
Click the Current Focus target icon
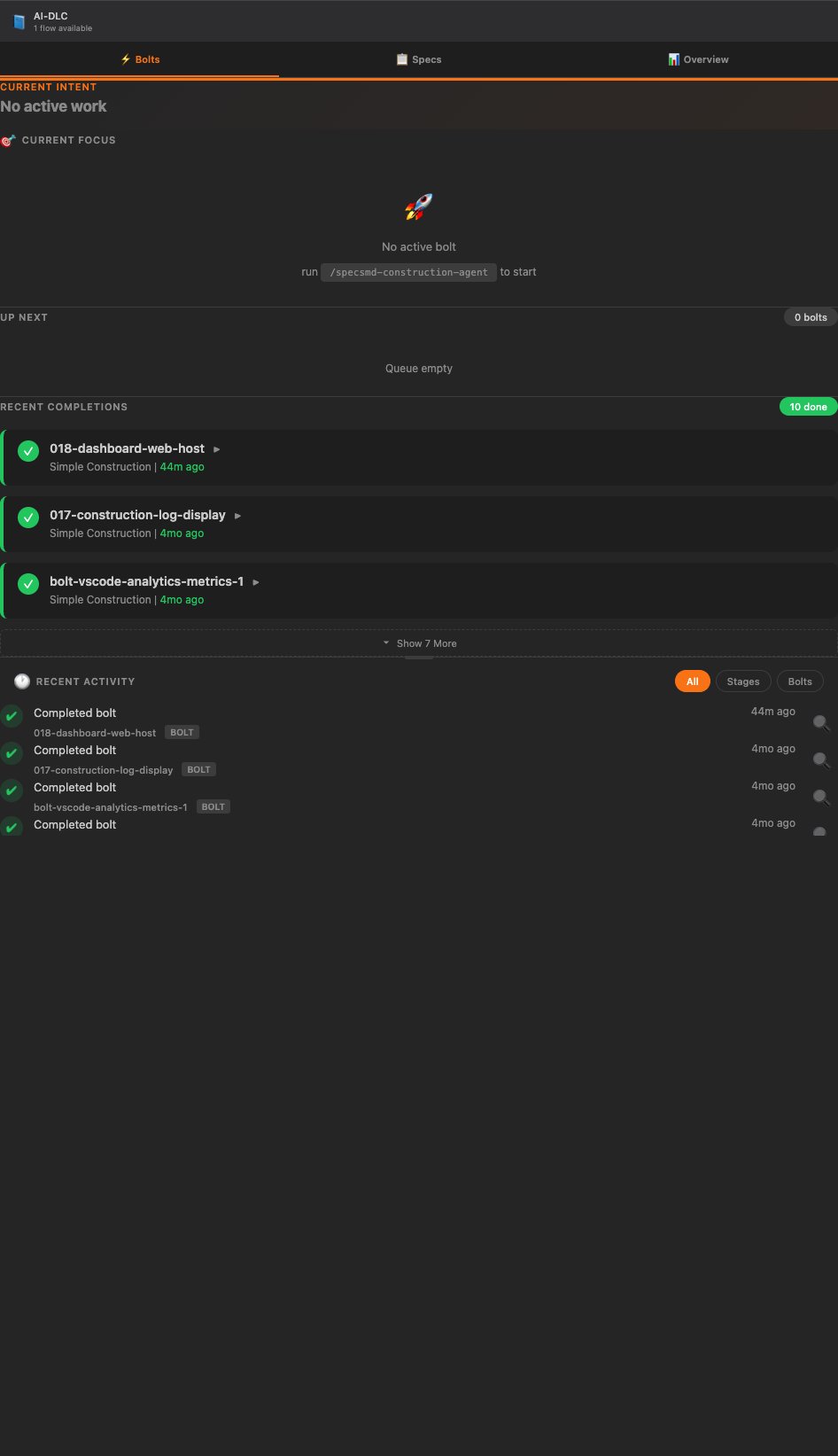click(x=8, y=141)
